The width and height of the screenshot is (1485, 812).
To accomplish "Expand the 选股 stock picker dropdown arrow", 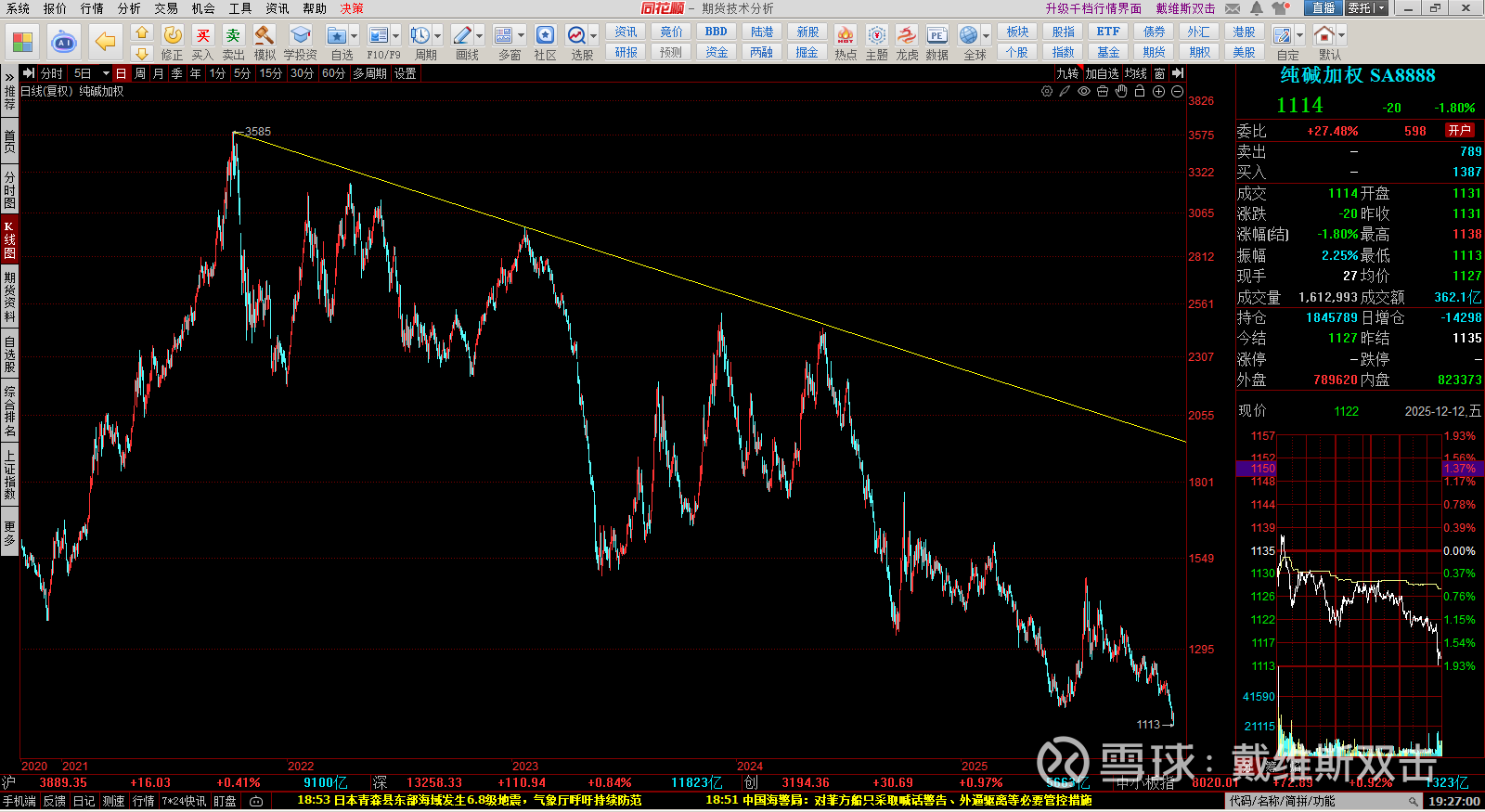I will point(594,36).
